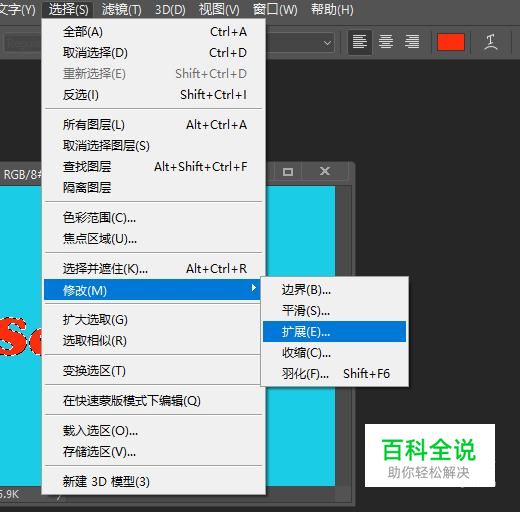The width and height of the screenshot is (520, 512).
Task: Expand the 修改(M) submenu
Action: (152, 290)
